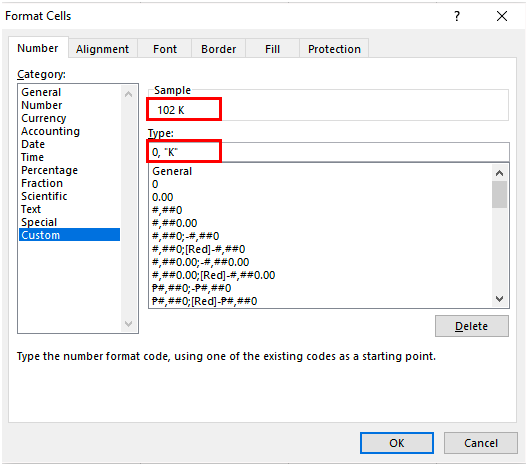Screen dimensions: 527x464
Task: Pick the #,##0;[Red]-#,##0 format code
Action: pyautogui.click(x=199, y=249)
